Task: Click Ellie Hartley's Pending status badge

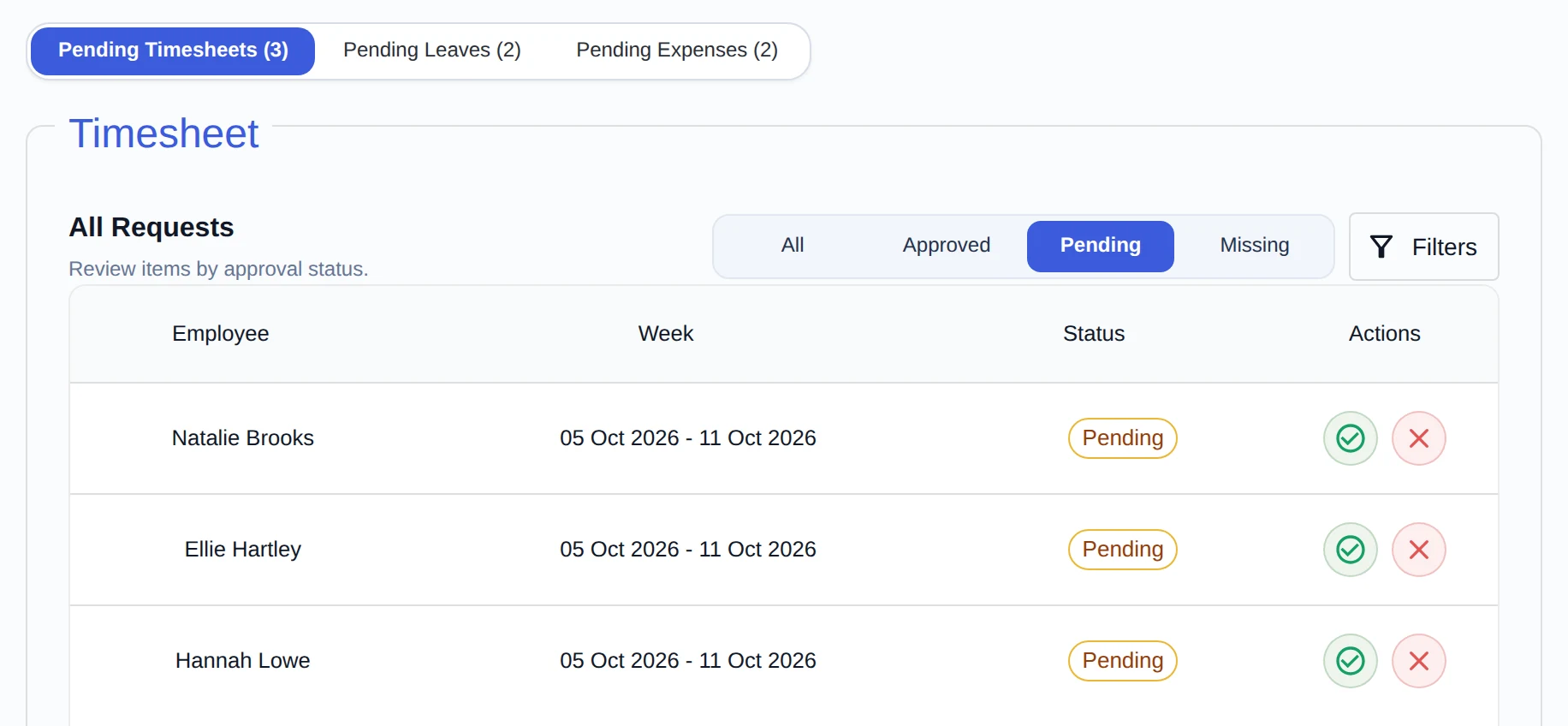Action: tap(1122, 550)
